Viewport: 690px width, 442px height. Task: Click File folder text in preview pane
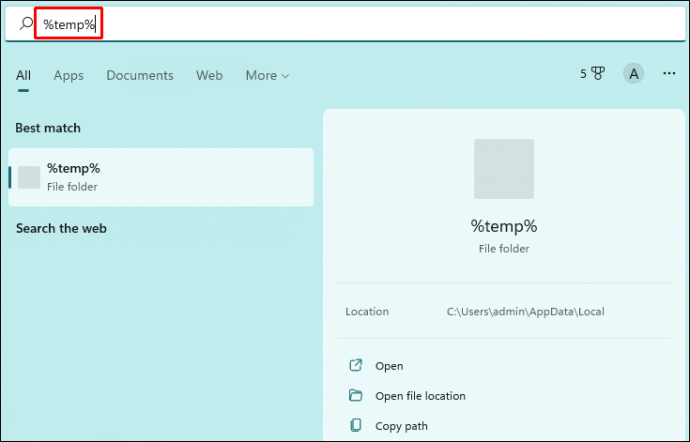click(504, 249)
